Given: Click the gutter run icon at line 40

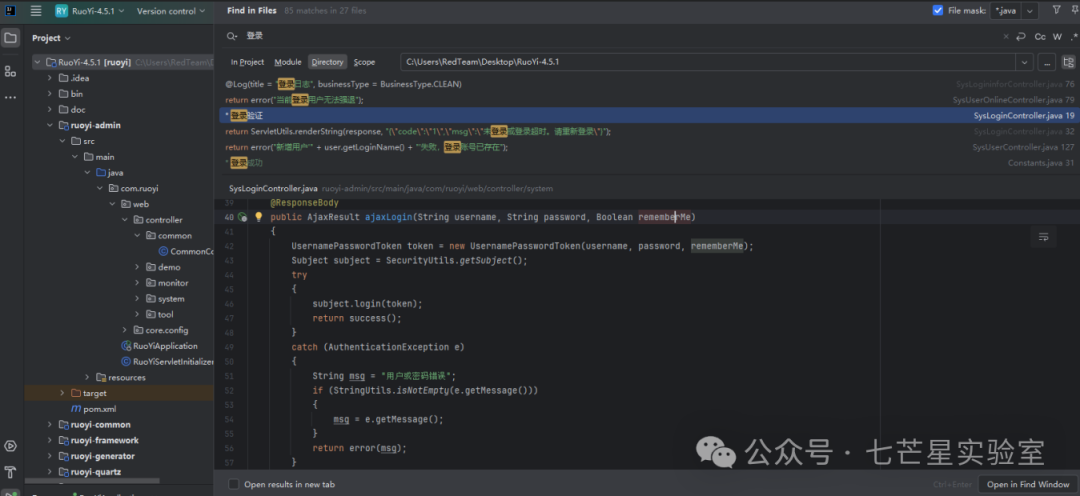Looking at the screenshot, I should pos(242,217).
